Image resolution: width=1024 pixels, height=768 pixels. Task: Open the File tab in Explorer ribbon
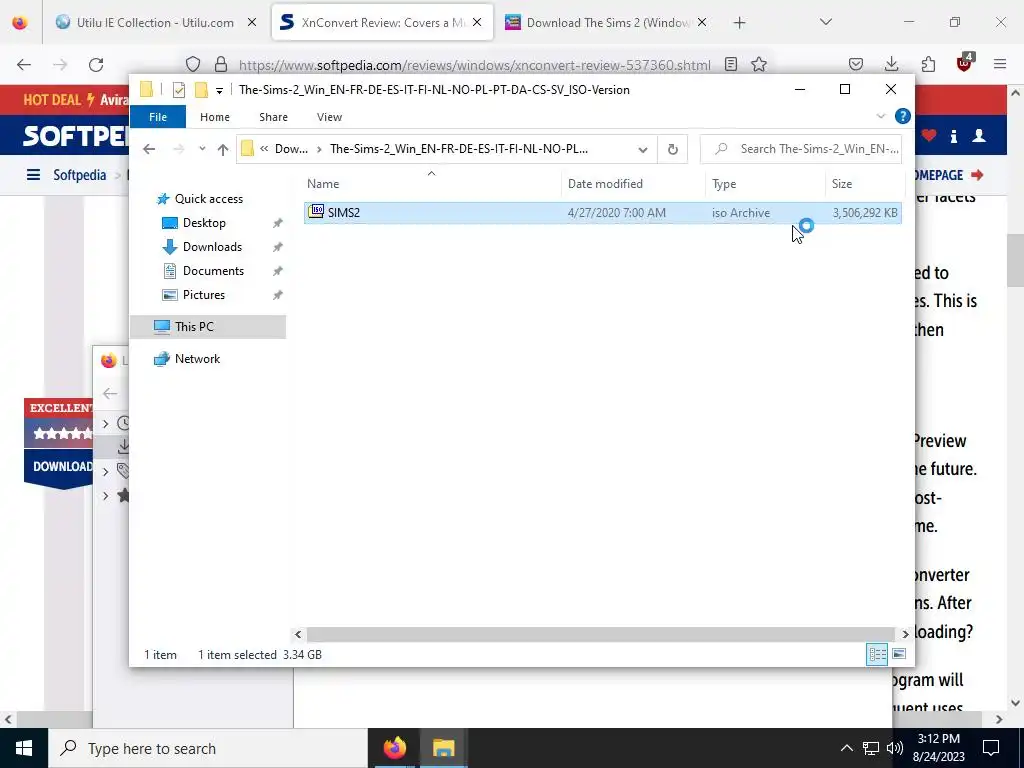tap(158, 117)
